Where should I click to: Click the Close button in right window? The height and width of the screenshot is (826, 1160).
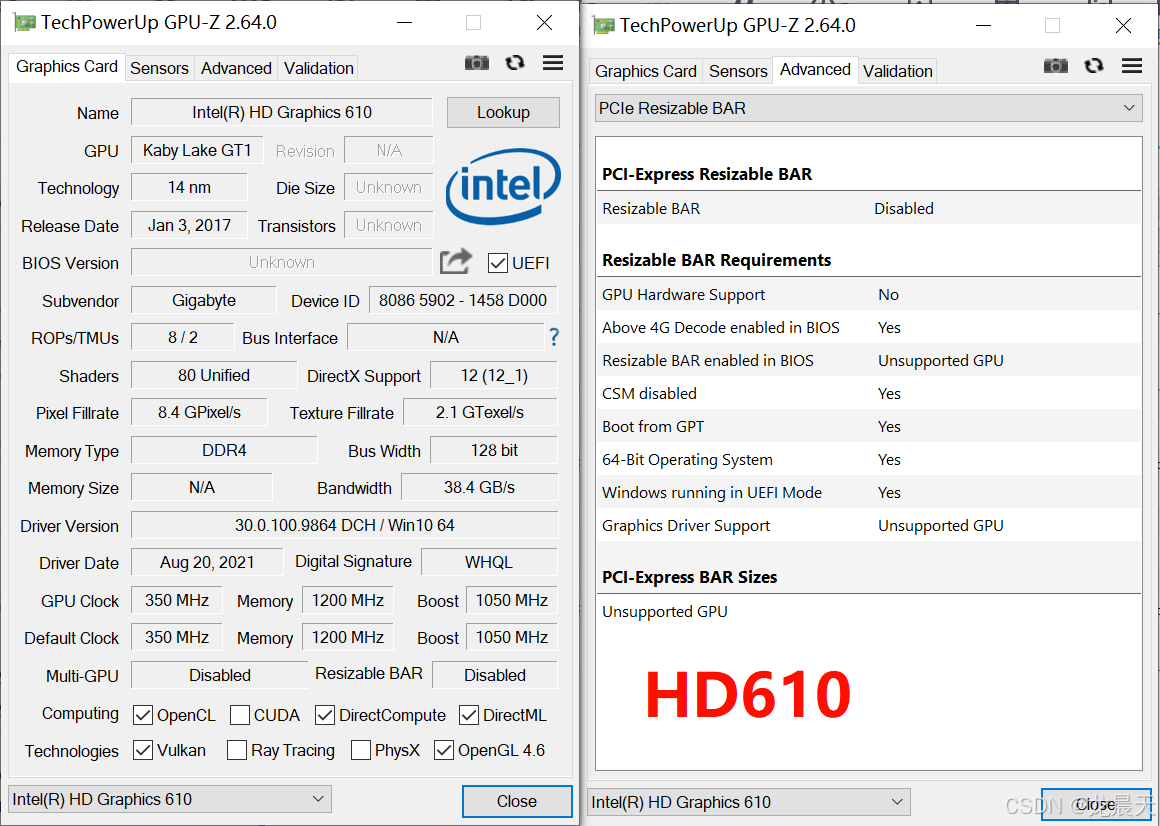pos(1096,804)
